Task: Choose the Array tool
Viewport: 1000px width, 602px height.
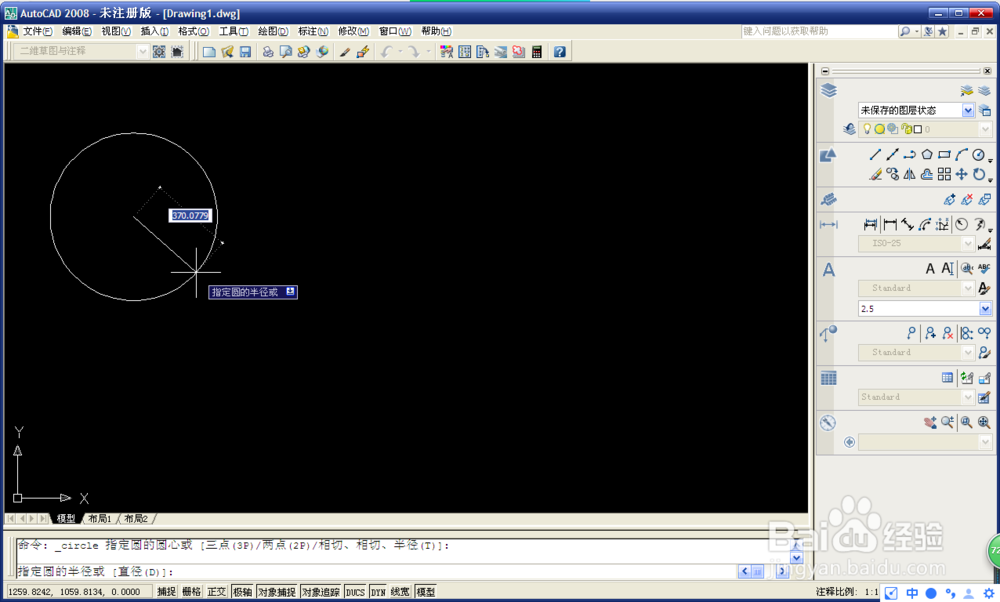Action: click(944, 174)
